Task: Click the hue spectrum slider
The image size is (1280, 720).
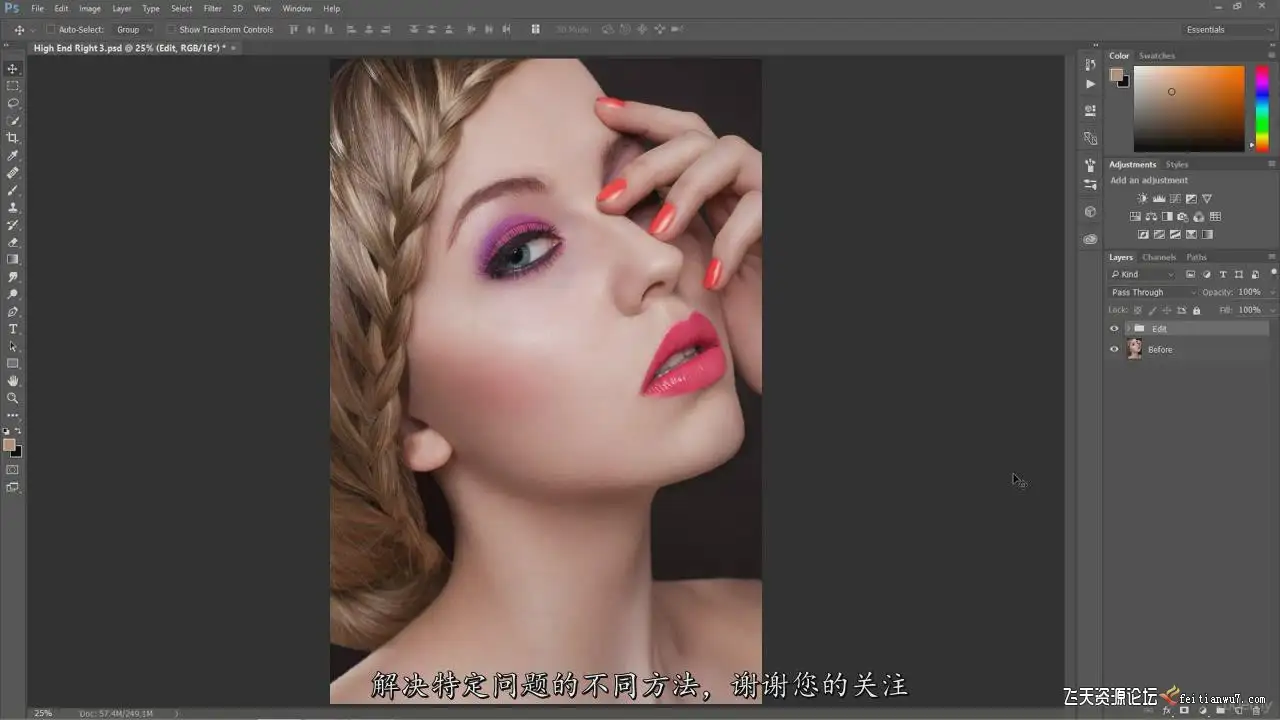Action: point(1262,109)
